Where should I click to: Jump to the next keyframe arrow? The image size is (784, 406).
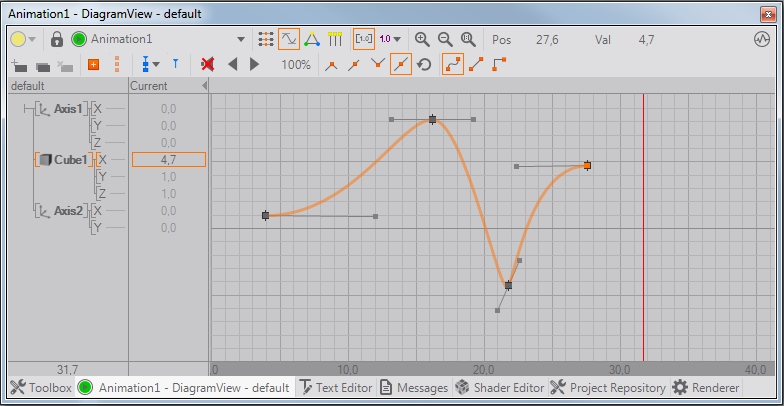point(254,64)
